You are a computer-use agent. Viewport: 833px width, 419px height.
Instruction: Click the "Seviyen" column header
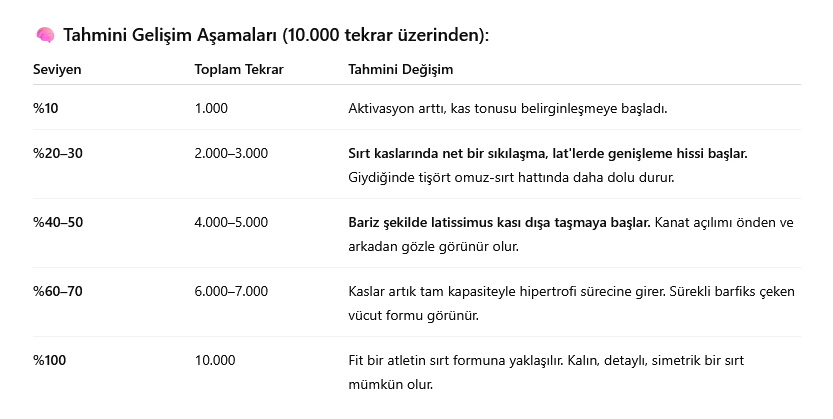click(x=57, y=70)
